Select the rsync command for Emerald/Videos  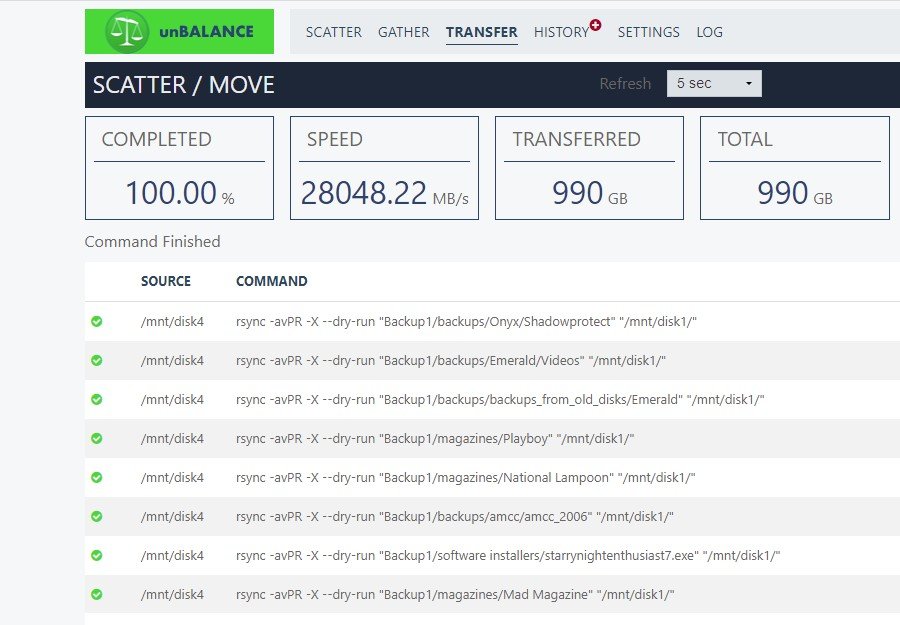(451, 360)
